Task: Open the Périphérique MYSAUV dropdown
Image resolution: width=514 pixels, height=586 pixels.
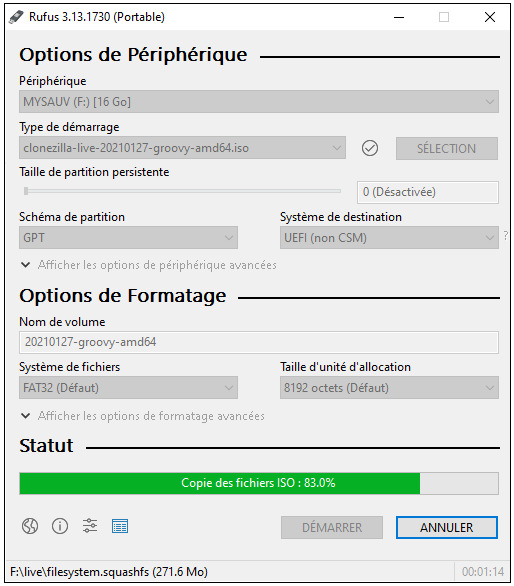Action: pos(259,101)
